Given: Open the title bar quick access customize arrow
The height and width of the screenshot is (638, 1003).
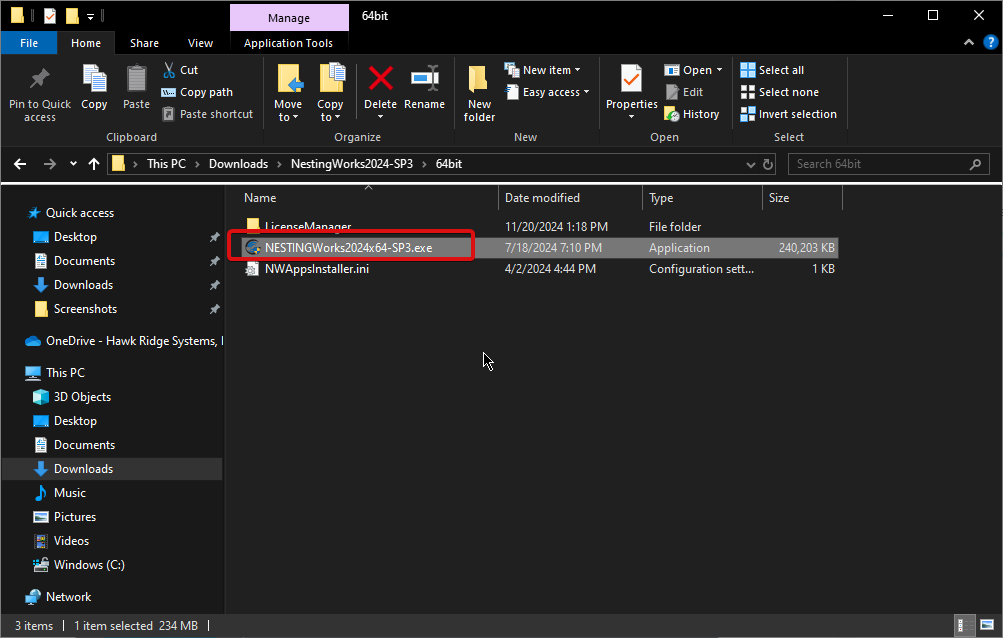Looking at the screenshot, I should pos(90,17).
